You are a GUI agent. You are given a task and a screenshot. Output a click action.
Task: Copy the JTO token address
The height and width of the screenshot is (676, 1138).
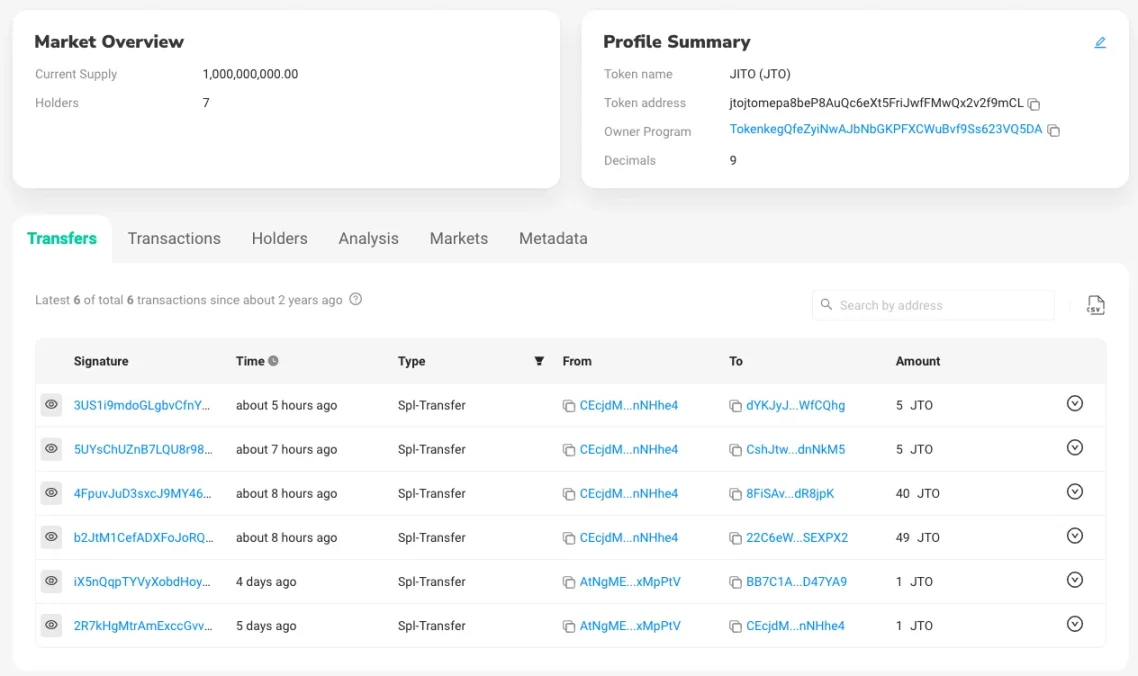pos(1034,104)
